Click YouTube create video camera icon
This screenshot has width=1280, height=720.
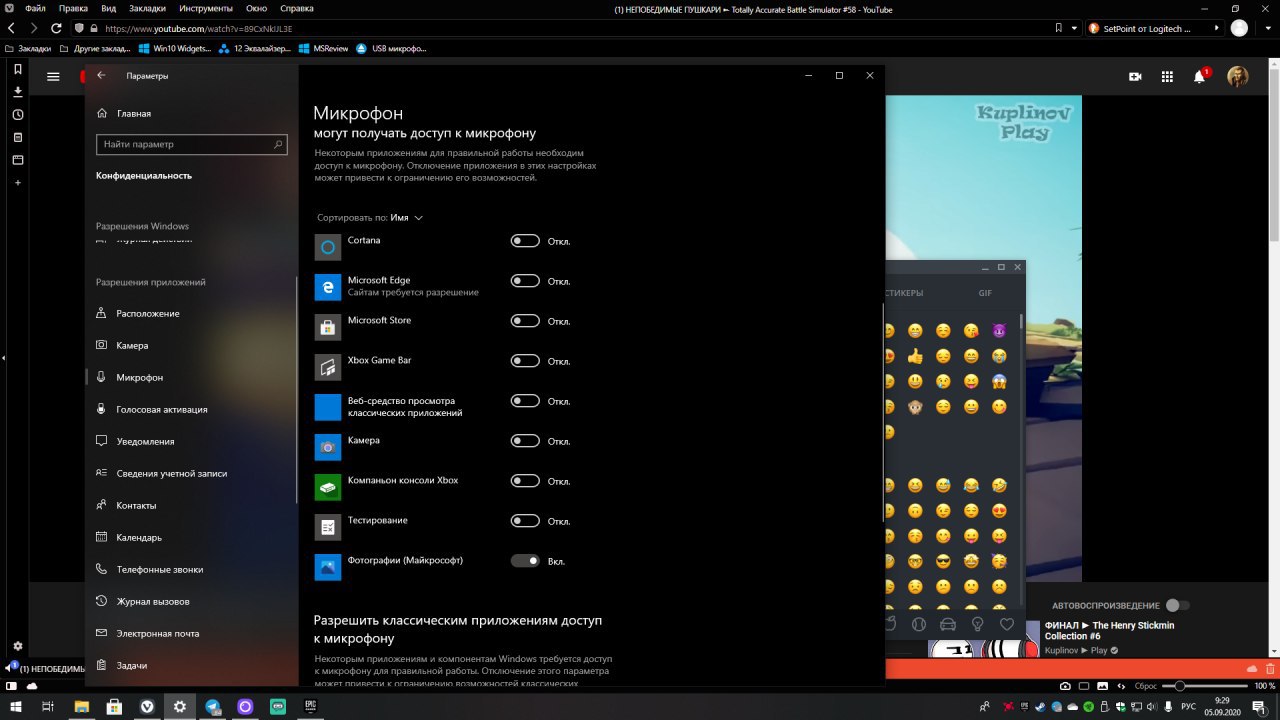click(1135, 77)
